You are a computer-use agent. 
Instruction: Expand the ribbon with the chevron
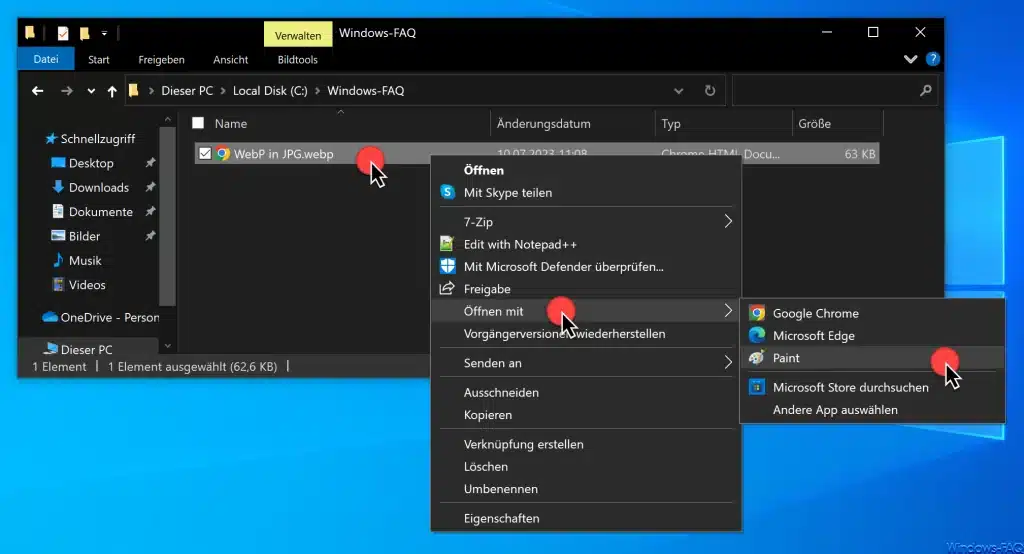[x=910, y=59]
